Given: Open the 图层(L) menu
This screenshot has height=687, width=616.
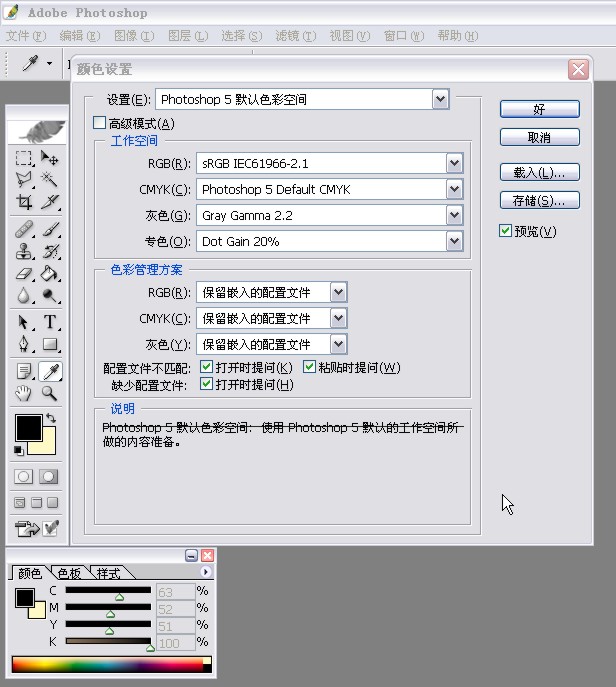Looking at the screenshot, I should pos(188,35).
